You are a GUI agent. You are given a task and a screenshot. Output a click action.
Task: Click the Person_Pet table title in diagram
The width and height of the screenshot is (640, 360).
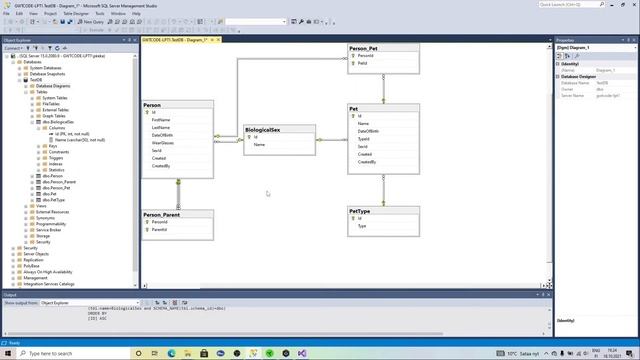click(x=383, y=48)
